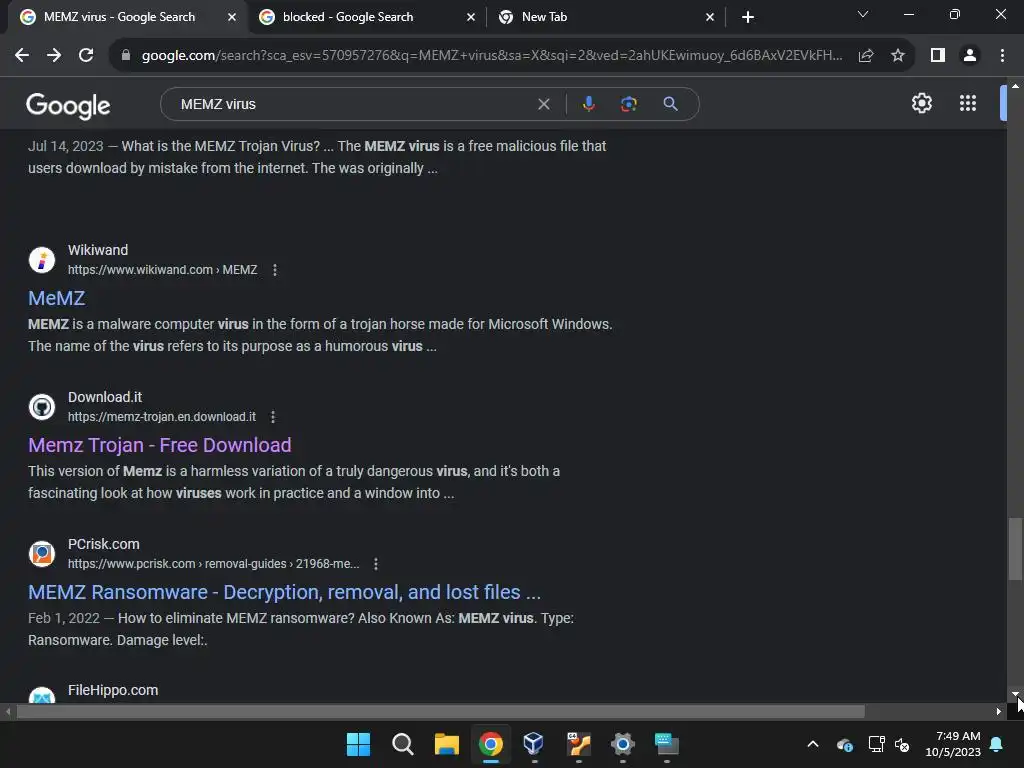Open Settings gear app in taskbar
The image size is (1024, 768).
click(x=622, y=744)
